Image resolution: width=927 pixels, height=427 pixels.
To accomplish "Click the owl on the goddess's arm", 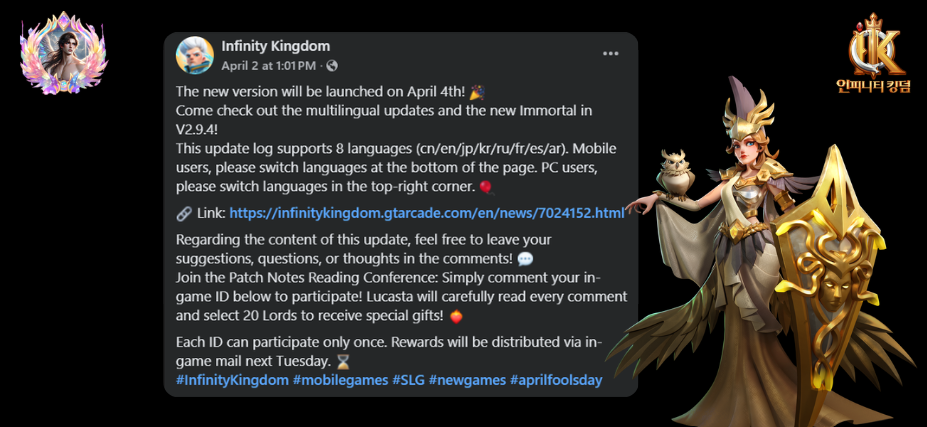I will (675, 174).
